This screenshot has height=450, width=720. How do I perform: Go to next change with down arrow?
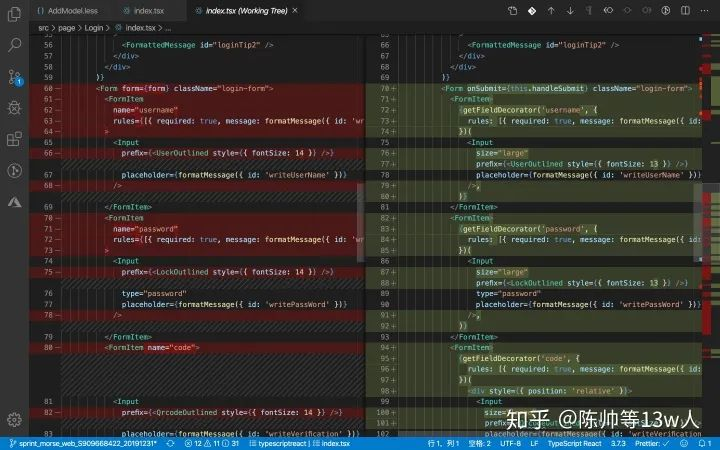coord(570,11)
